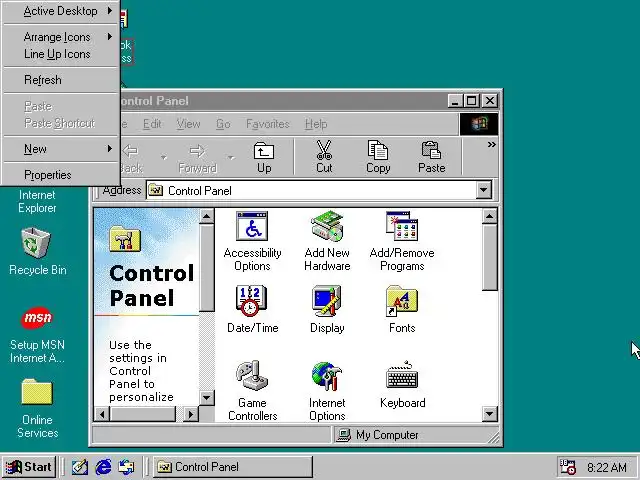Launch Internet Explorer from Quick Launch

[103, 467]
